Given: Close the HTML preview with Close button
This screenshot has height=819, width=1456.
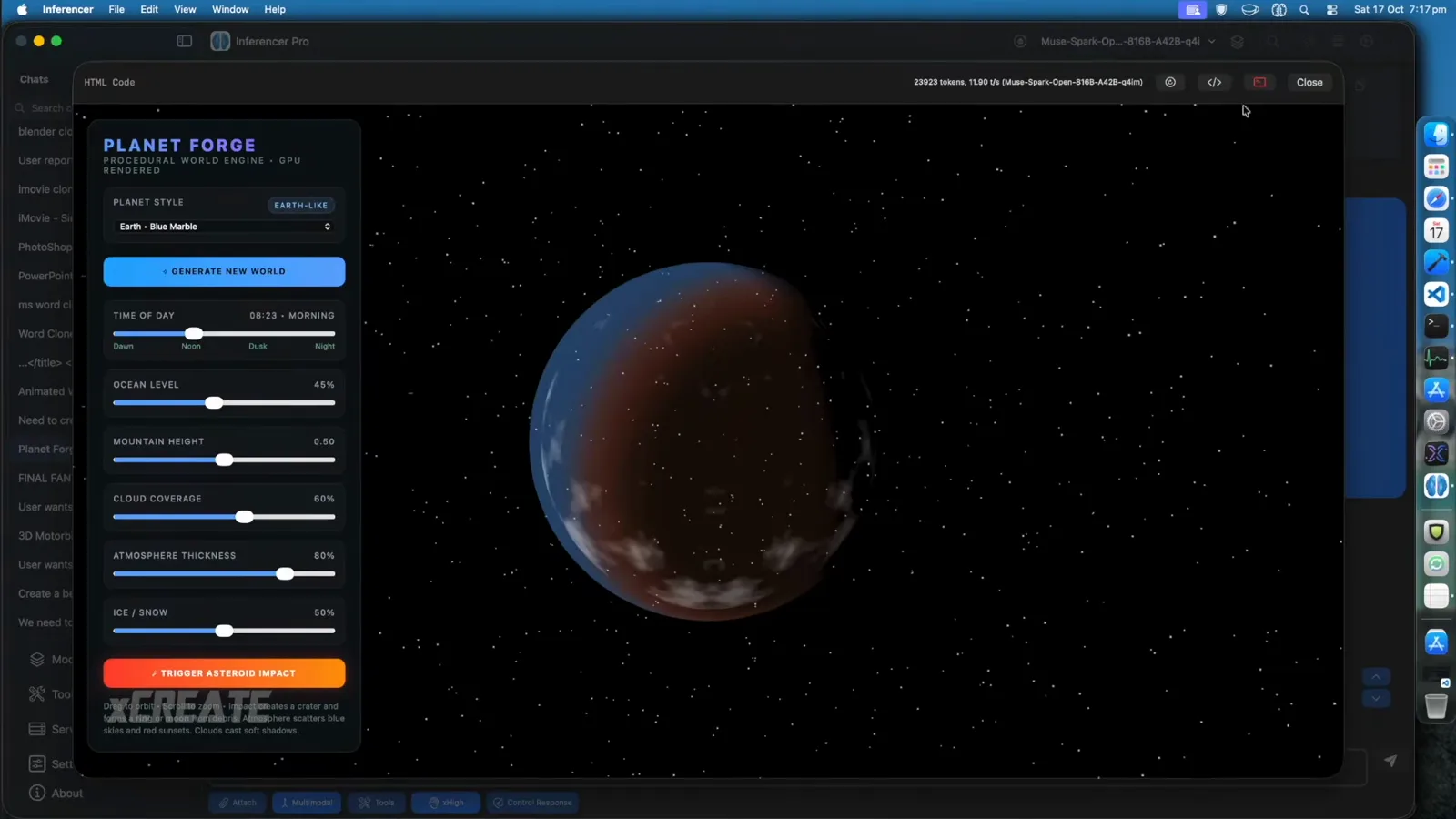Looking at the screenshot, I should tap(1309, 82).
